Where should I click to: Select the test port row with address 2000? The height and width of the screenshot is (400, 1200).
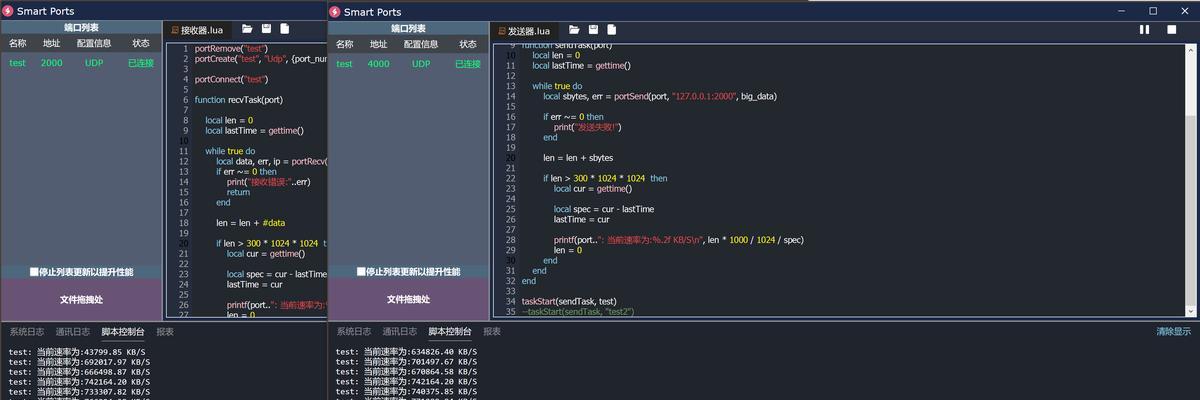[81, 63]
